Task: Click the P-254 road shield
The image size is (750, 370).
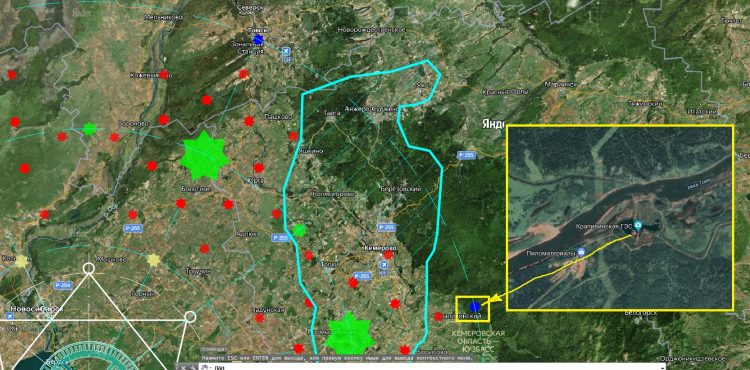Action: (63, 285)
